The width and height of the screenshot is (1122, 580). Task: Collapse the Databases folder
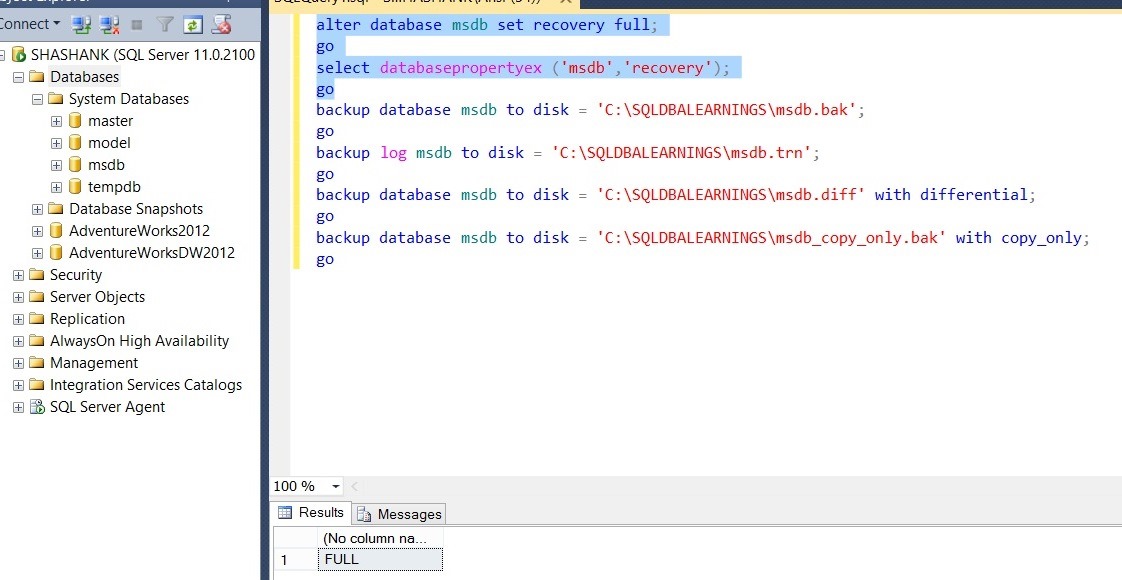(x=19, y=77)
